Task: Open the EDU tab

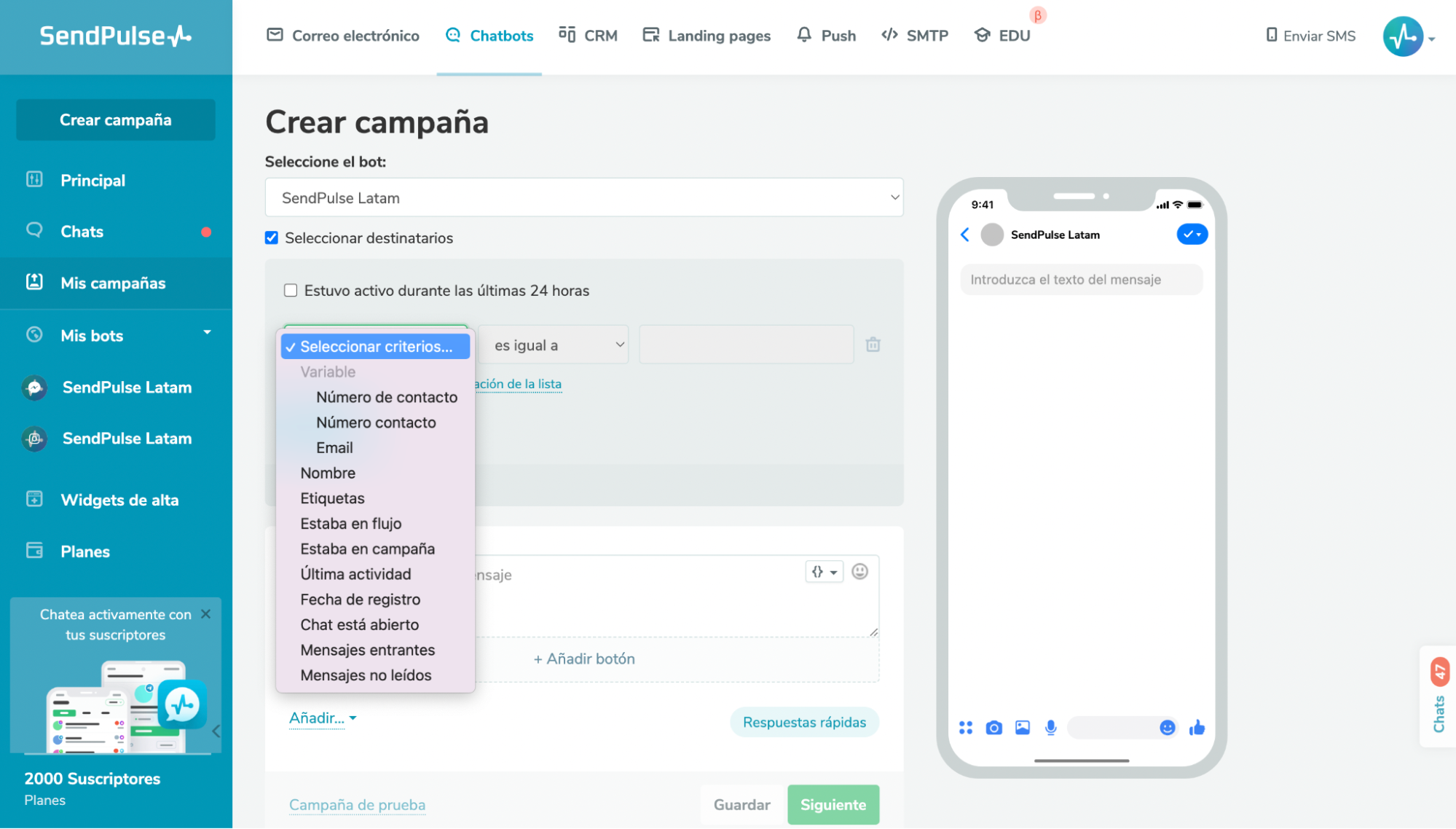Action: pyautogui.click(x=1002, y=36)
